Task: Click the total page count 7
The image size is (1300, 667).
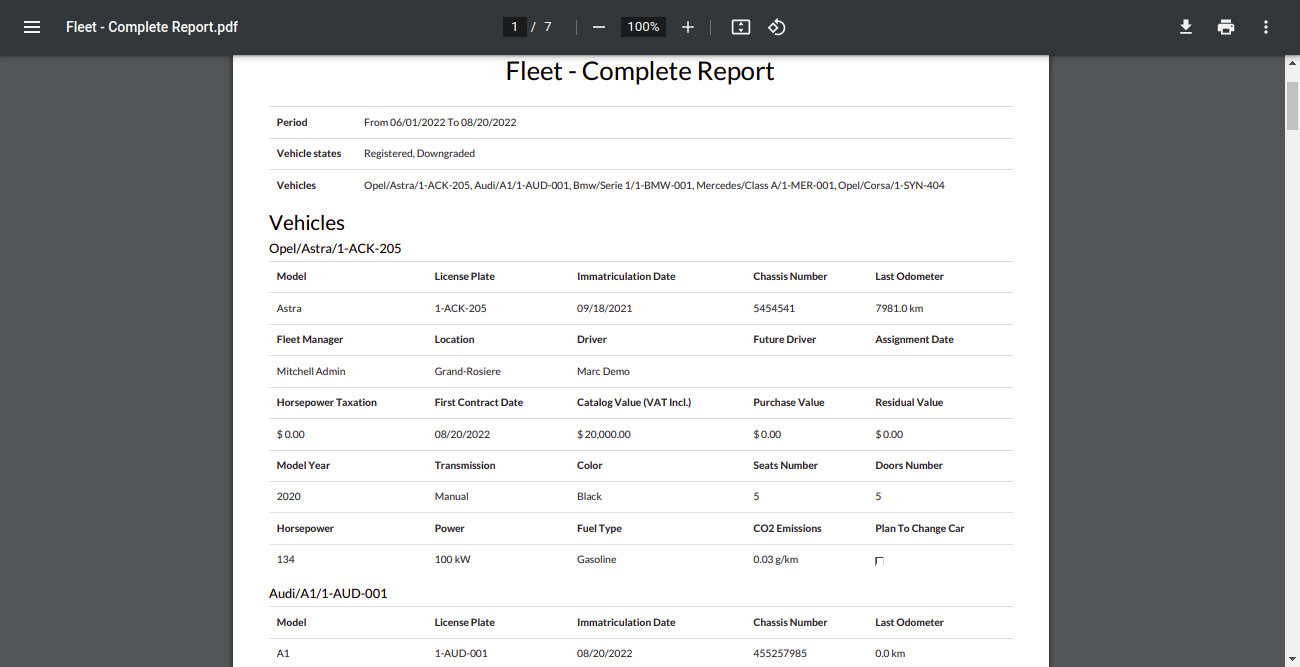Action: pos(548,27)
